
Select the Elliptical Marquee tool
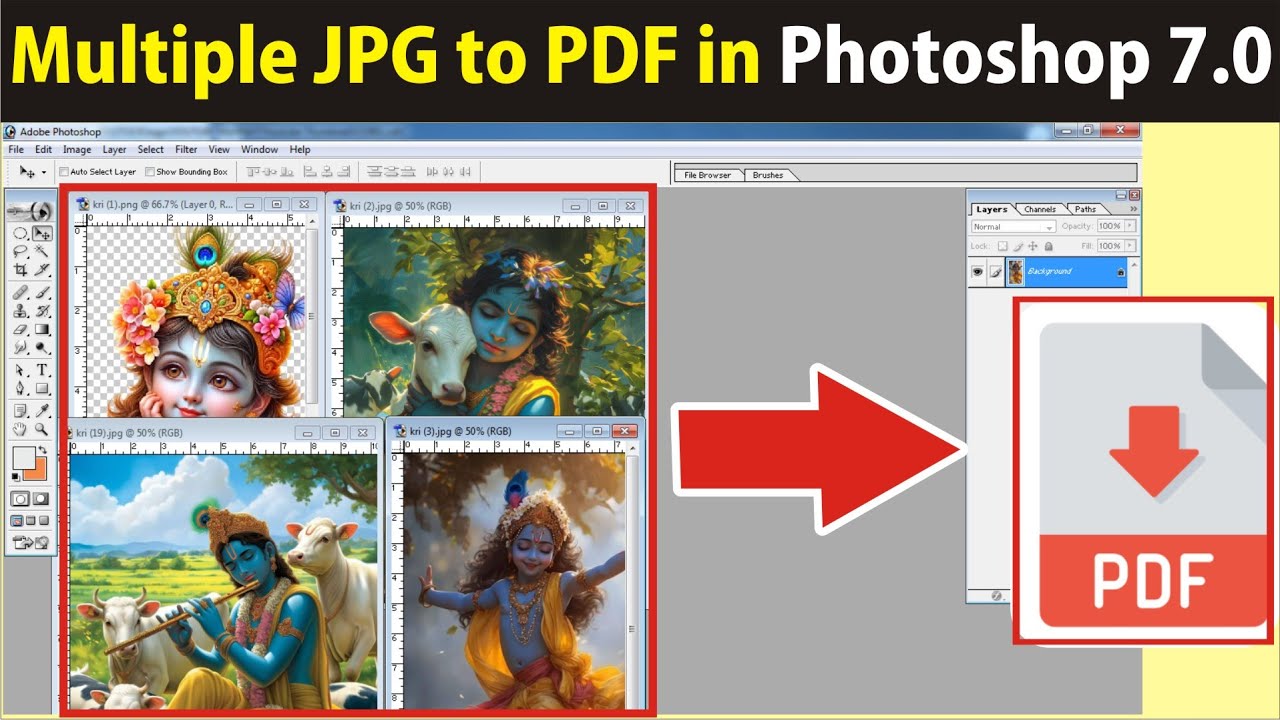20,234
